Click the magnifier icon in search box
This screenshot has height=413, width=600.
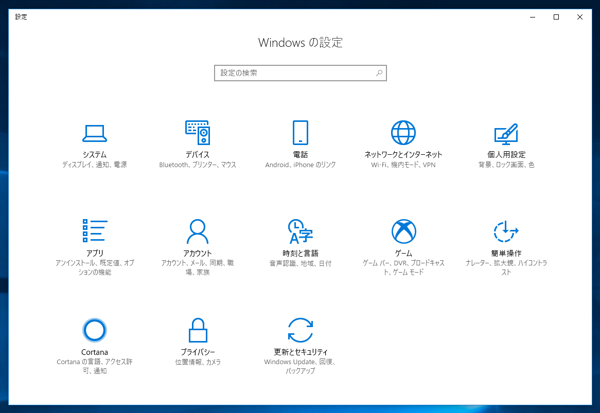click(379, 73)
